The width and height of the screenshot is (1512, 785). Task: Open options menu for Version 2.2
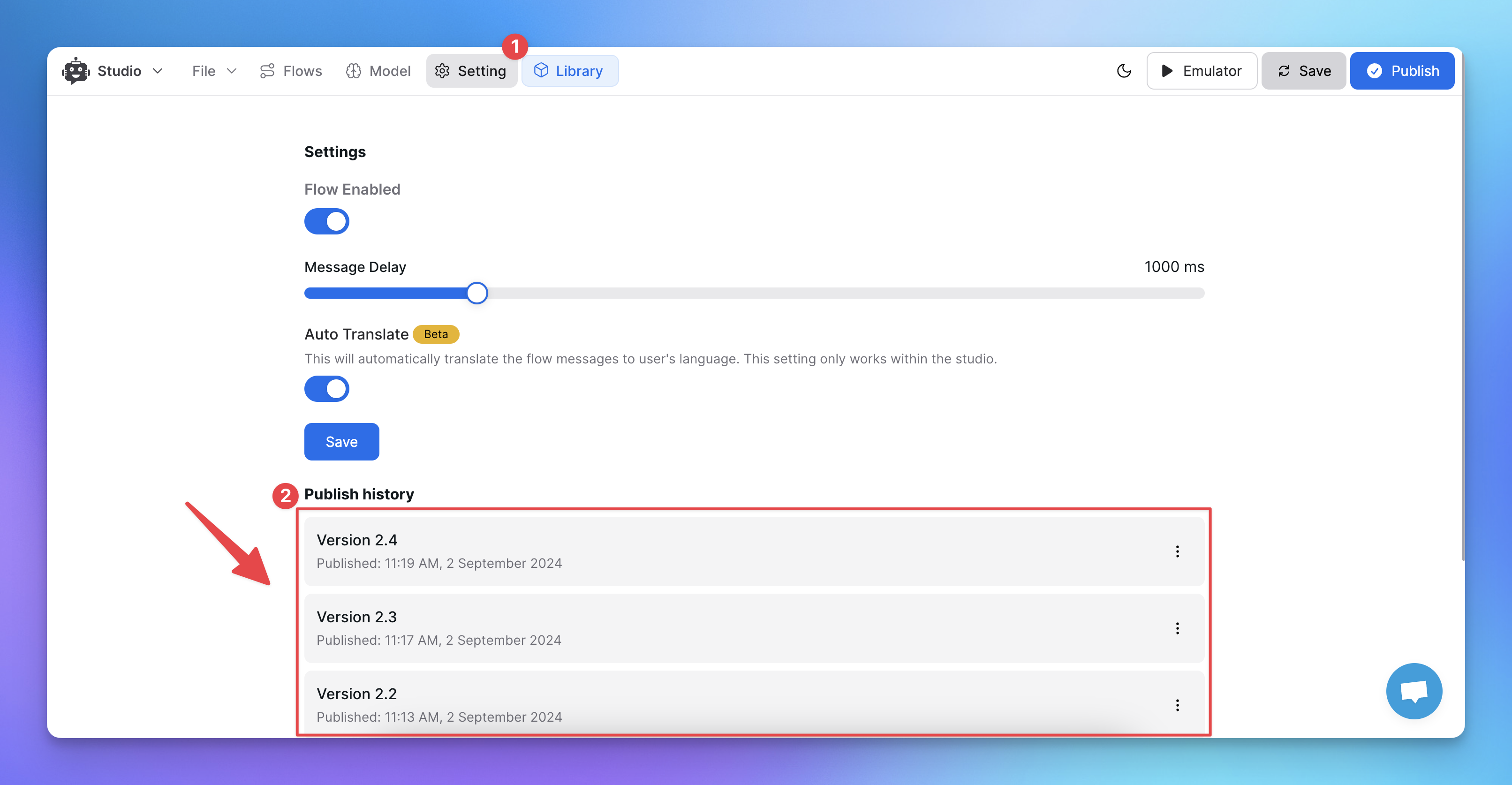point(1177,705)
